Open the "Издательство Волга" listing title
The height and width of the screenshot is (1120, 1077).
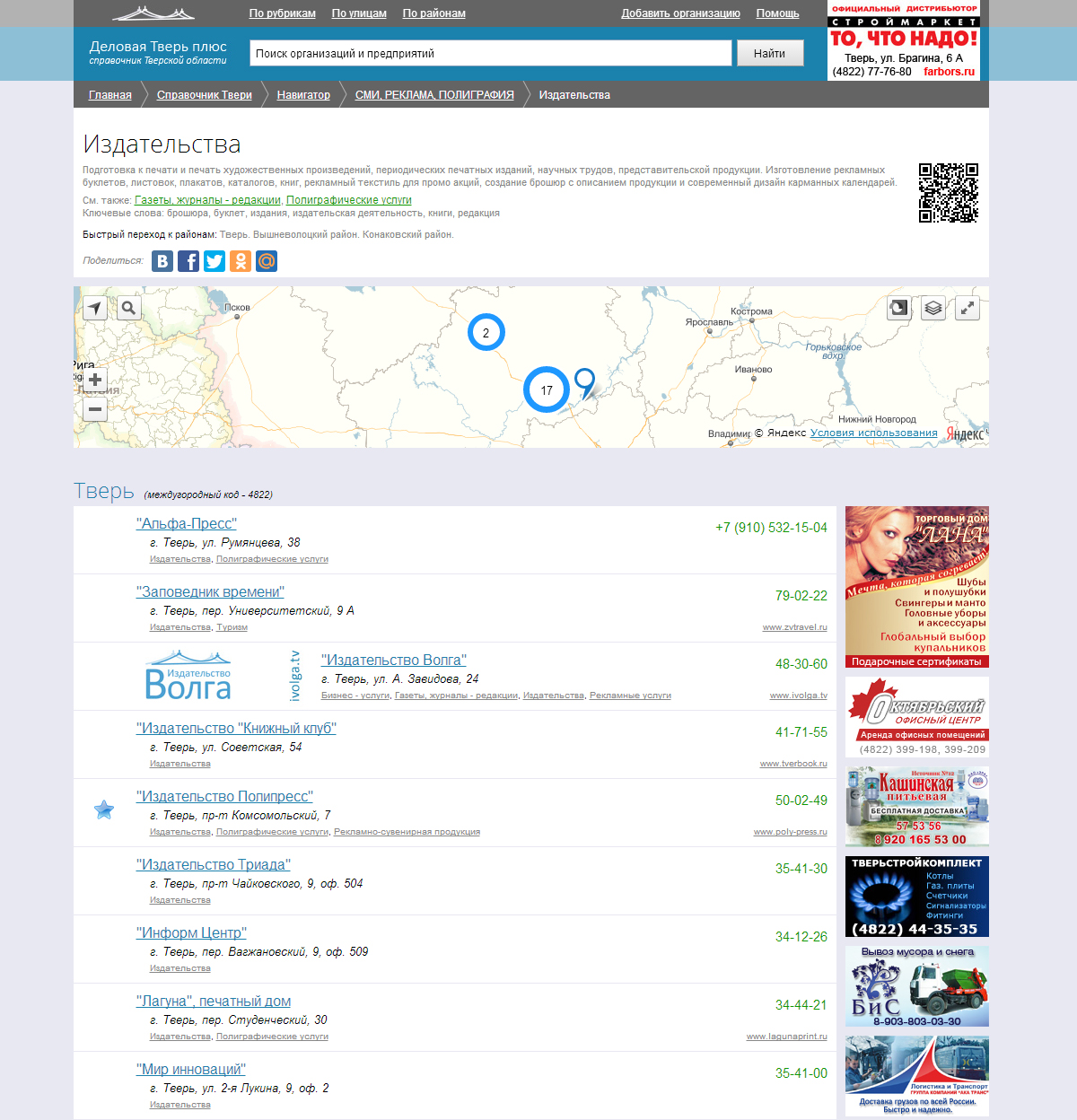[394, 661]
